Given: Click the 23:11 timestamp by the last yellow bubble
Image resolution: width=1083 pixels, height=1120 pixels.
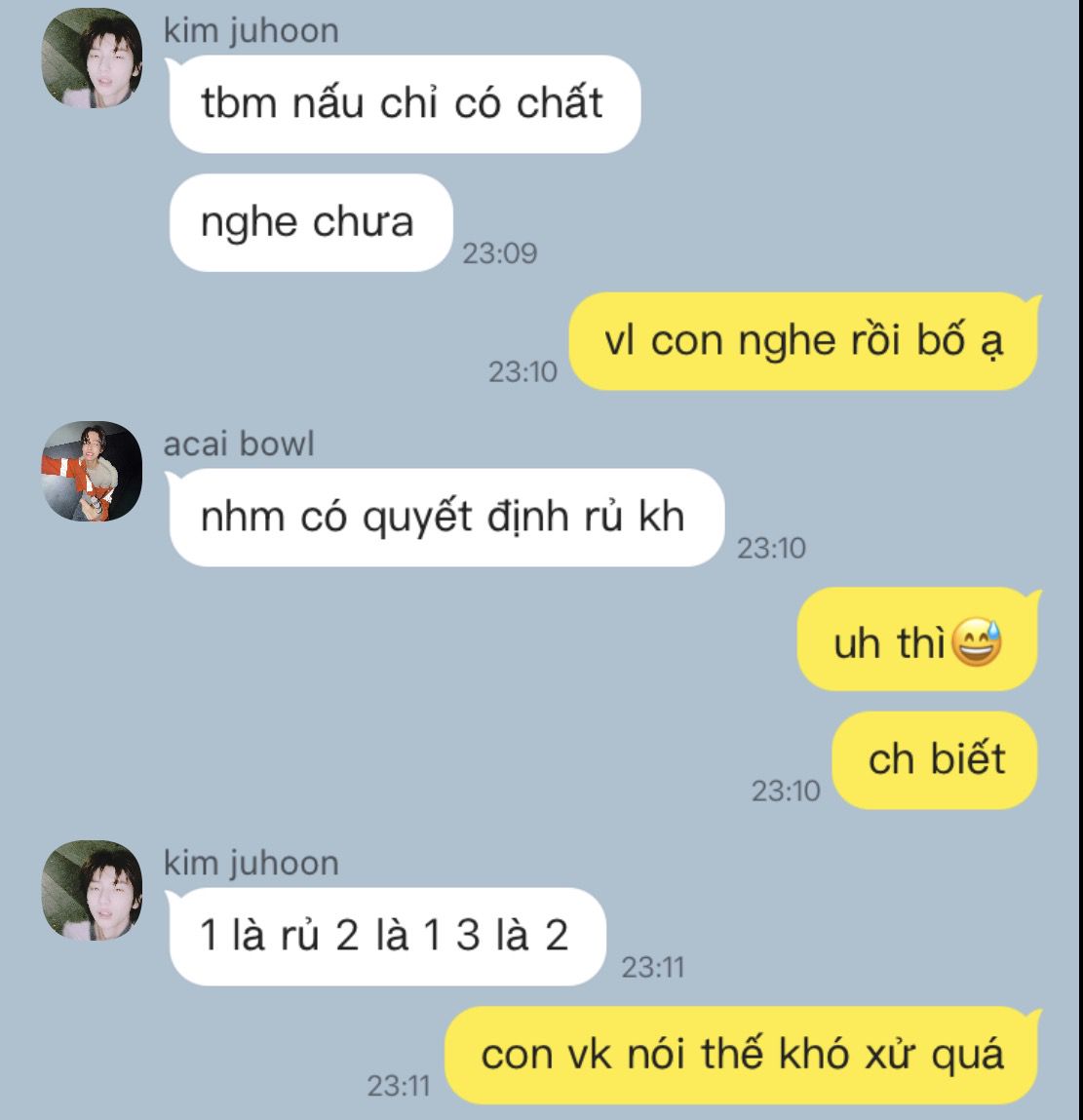Looking at the screenshot, I should click(x=398, y=1086).
